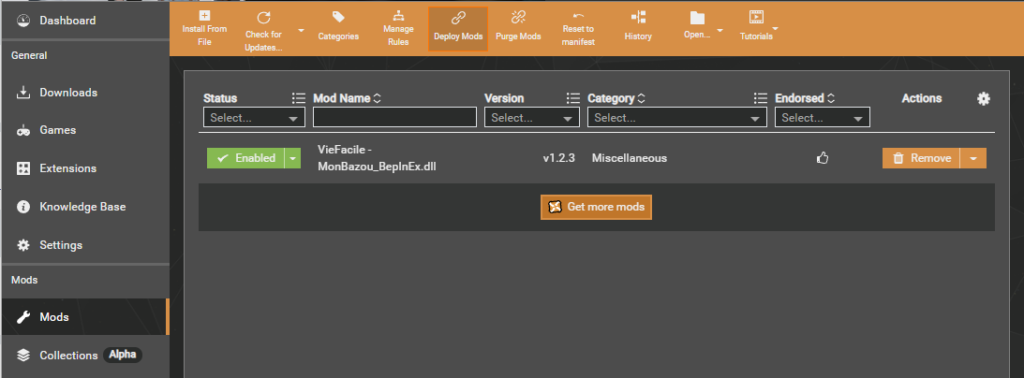Expand the Status filter dropdown
The width and height of the screenshot is (1024, 378).
pos(254,118)
